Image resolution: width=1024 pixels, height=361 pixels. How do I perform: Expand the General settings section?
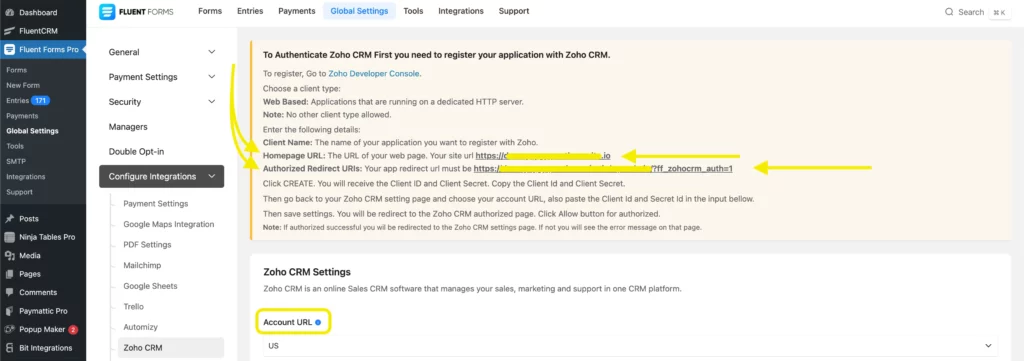(162, 52)
